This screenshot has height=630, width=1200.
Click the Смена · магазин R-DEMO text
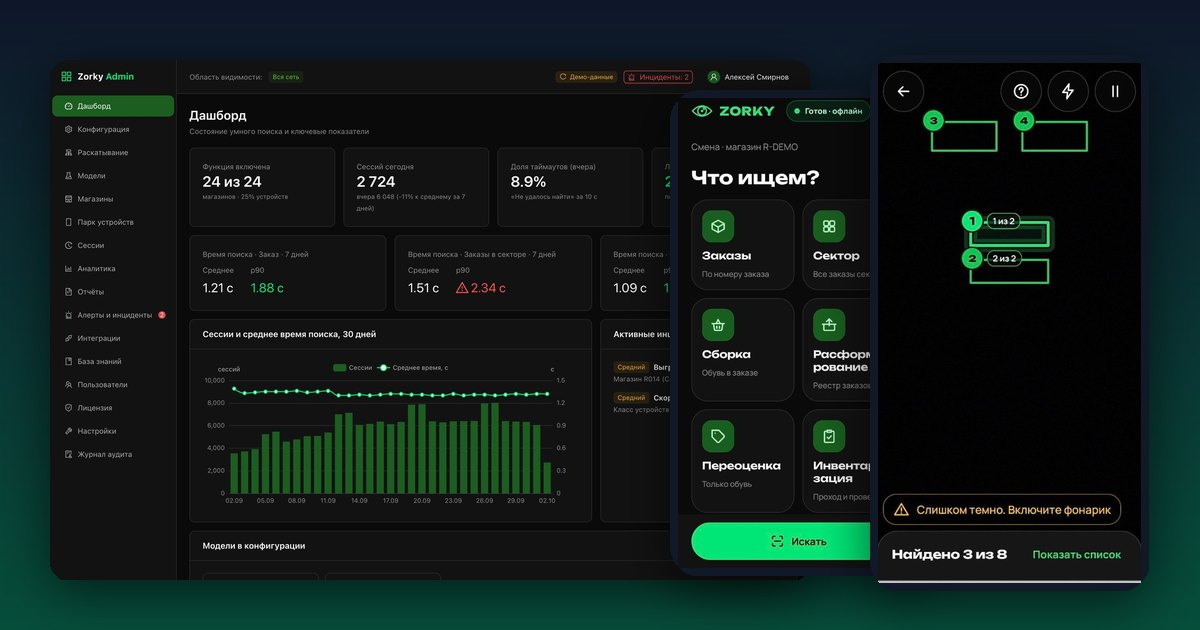[x=744, y=147]
